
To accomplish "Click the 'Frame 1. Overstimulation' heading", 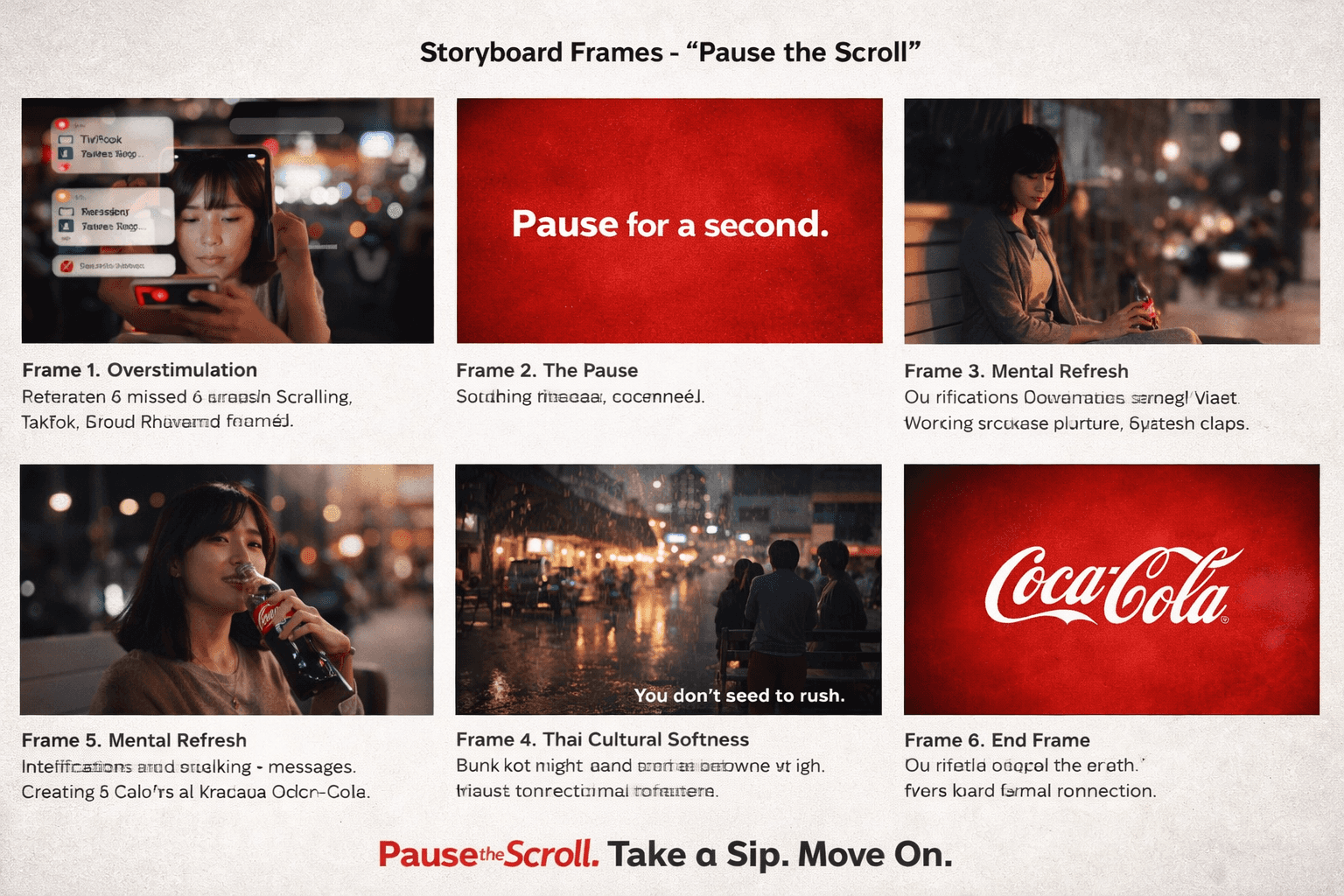I will (x=140, y=370).
